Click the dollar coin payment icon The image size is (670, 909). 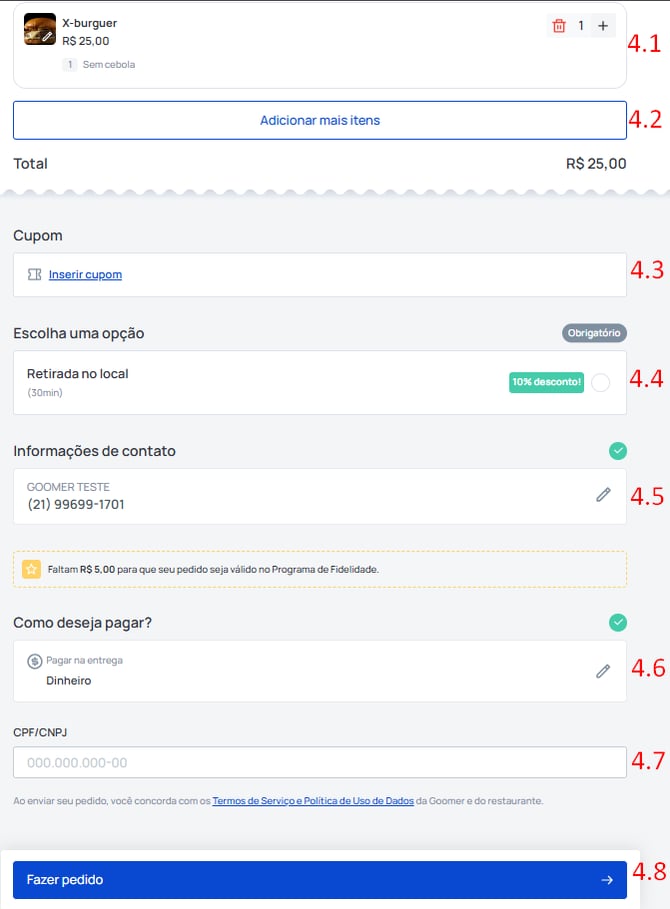[x=35, y=661]
